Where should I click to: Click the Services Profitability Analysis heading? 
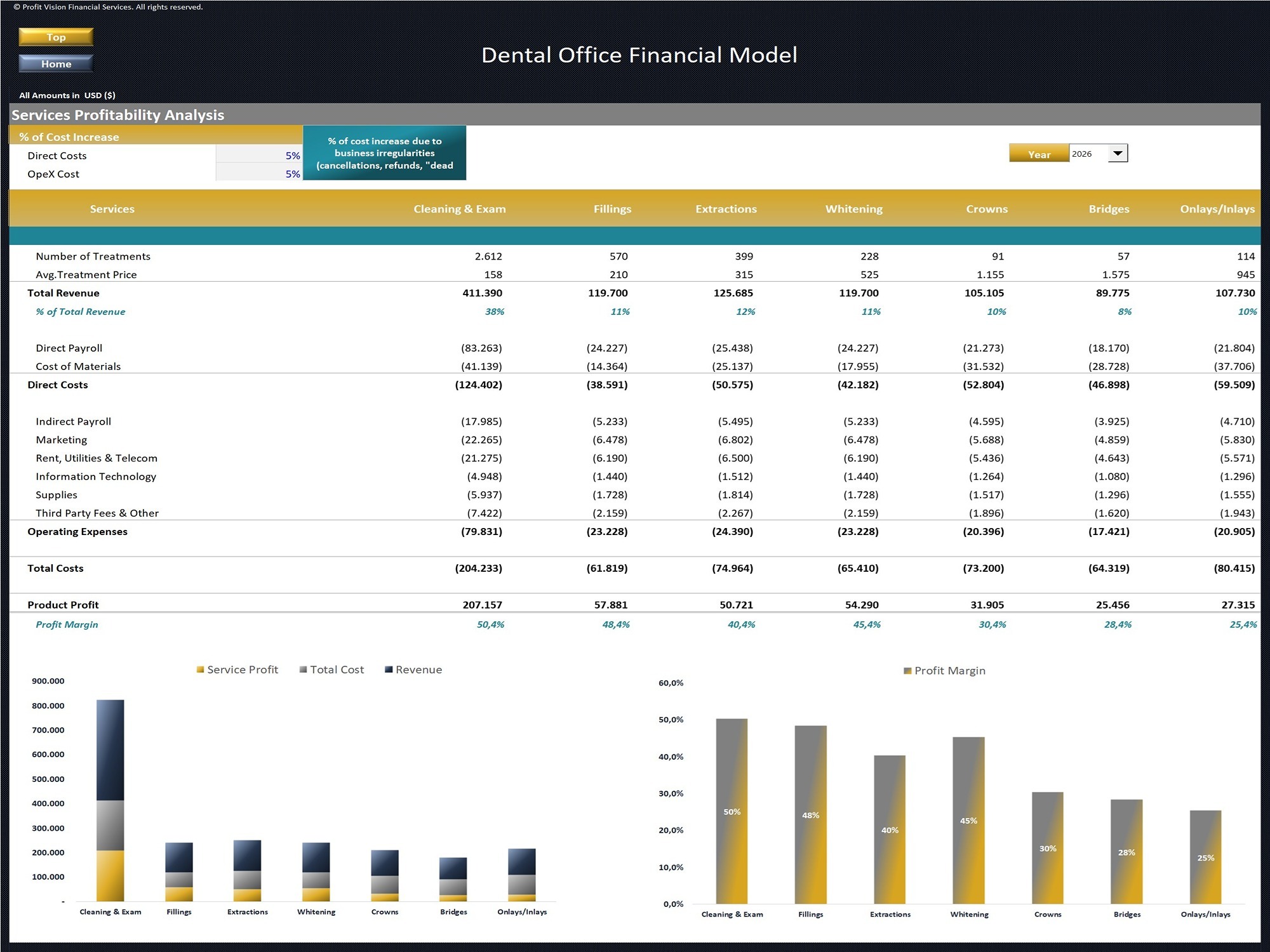coord(118,115)
